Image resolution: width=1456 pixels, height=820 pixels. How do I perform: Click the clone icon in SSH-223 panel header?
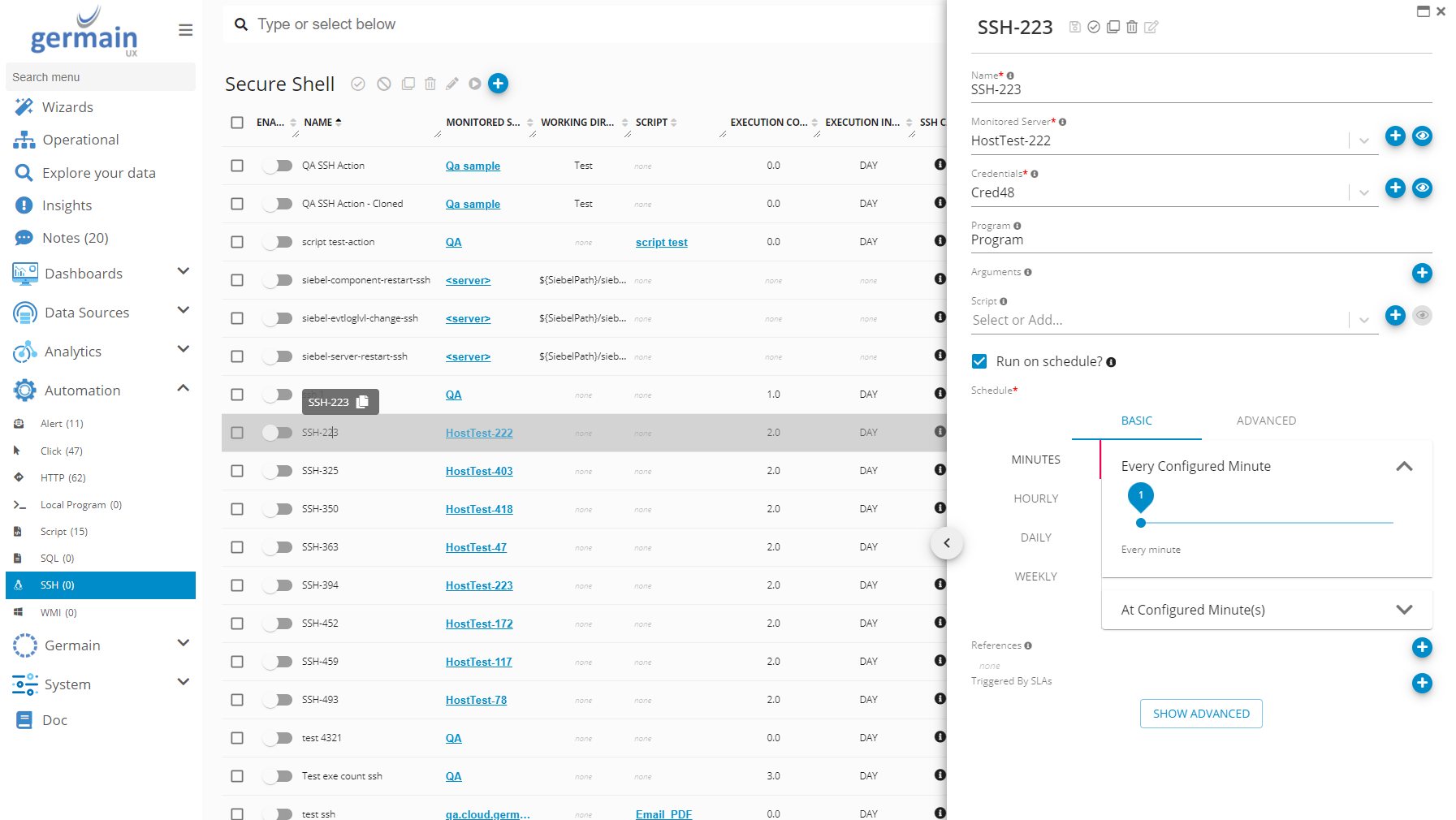click(1113, 27)
